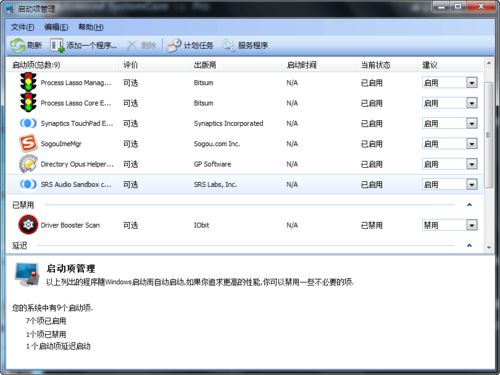
Task: Select the Directory Opus Helper icon
Action: 28,164
